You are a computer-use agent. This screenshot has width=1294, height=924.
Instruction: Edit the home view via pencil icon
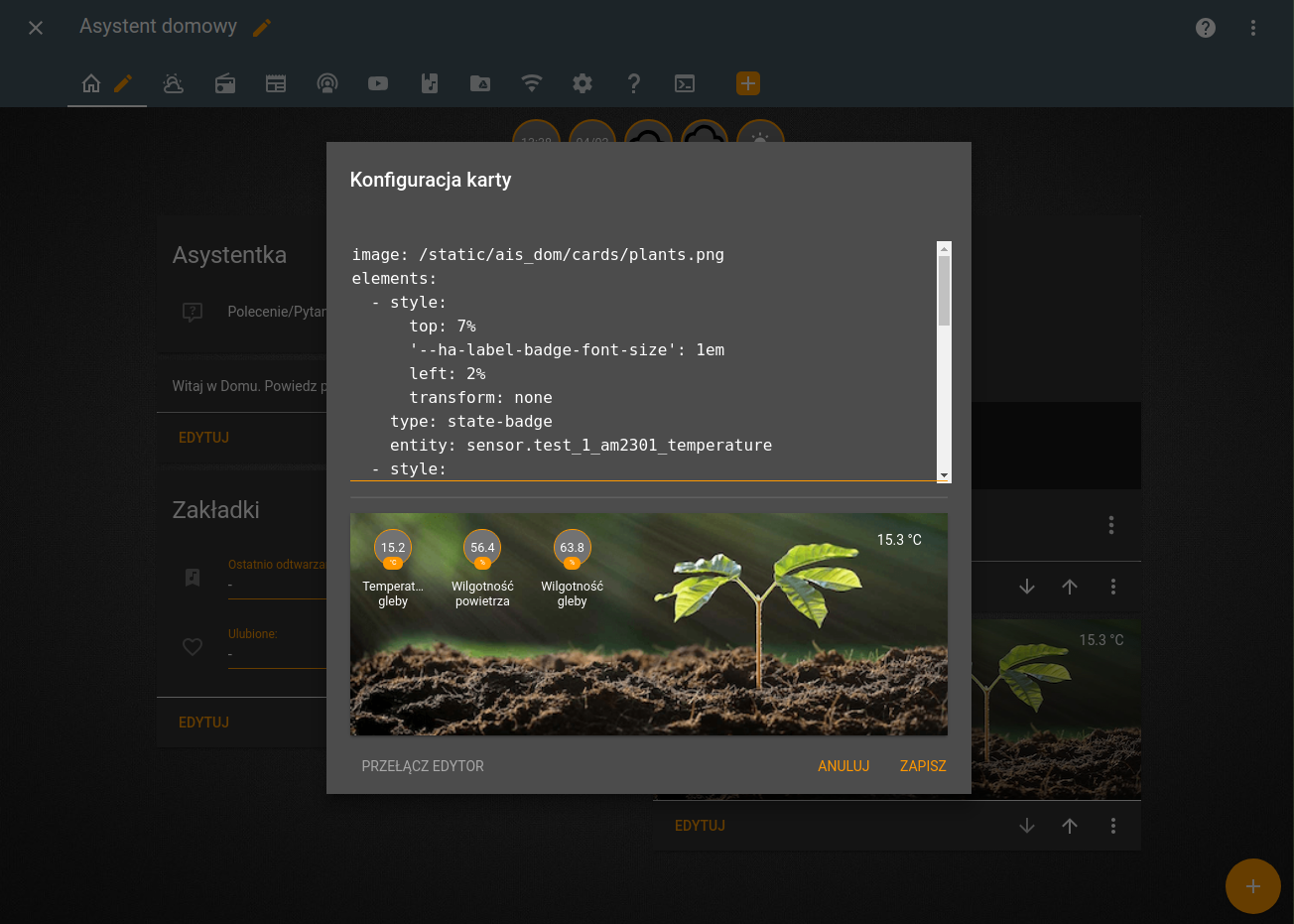123,83
